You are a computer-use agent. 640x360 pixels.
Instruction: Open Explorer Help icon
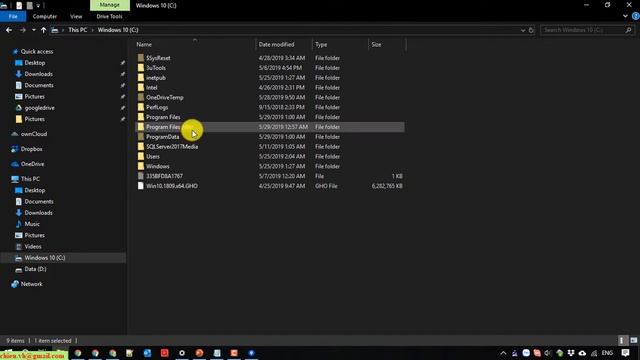(636, 16)
